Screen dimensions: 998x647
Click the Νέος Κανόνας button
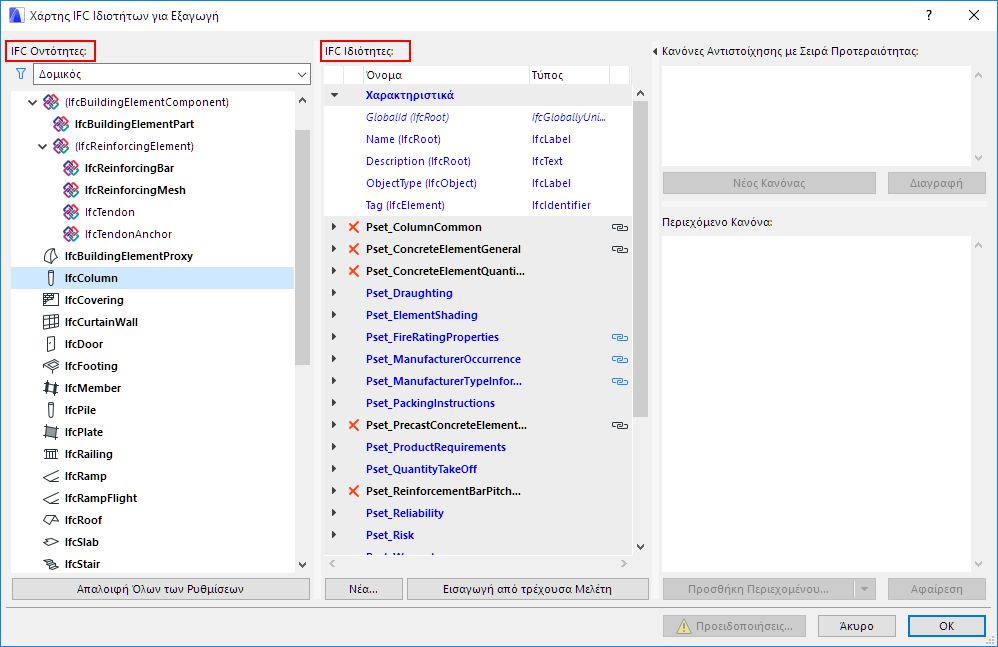[x=769, y=183]
